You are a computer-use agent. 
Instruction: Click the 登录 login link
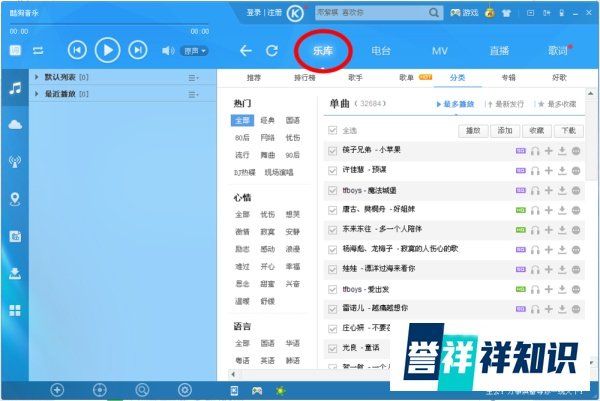253,13
